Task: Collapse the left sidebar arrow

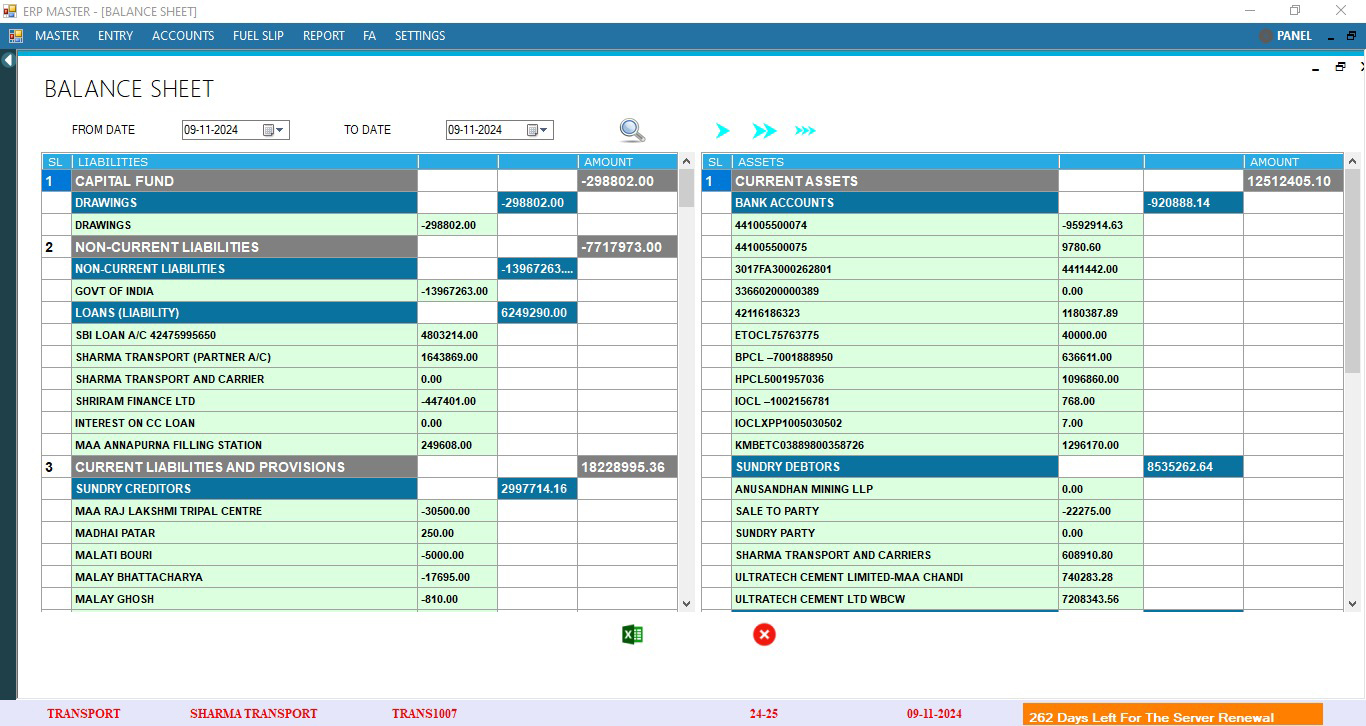Action: point(8,60)
